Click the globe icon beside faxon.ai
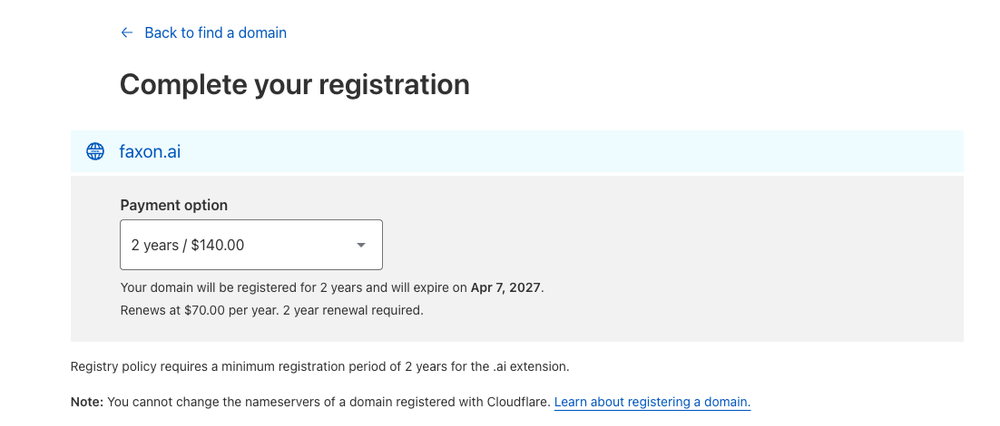 click(95, 151)
